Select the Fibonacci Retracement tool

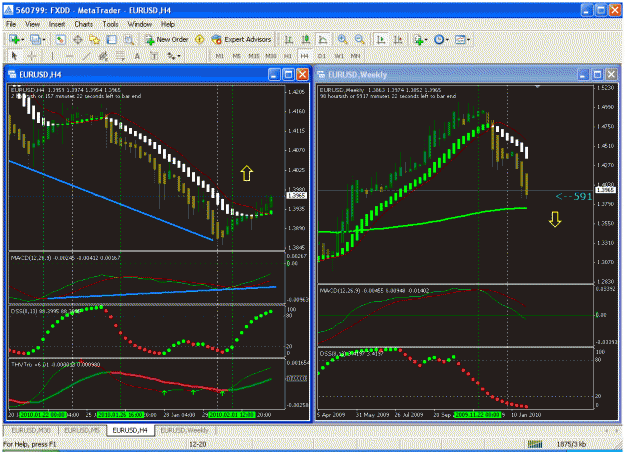click(x=120, y=56)
